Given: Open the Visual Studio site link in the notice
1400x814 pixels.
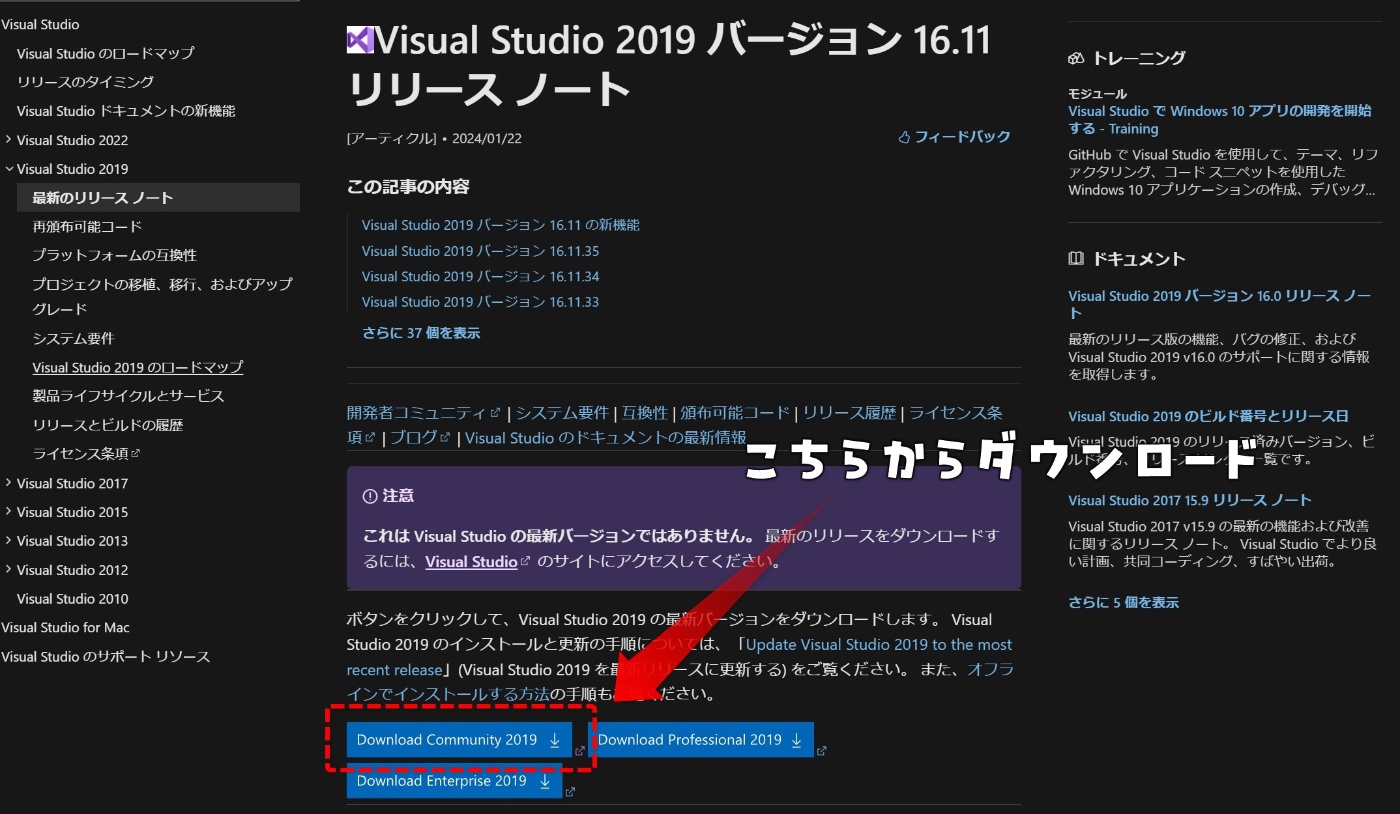Looking at the screenshot, I should [x=471, y=562].
